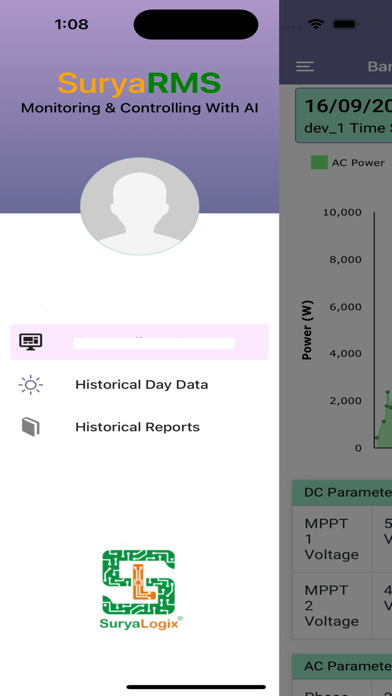Click the Power (W) axis label
392x696 pixels.
coord(307,330)
